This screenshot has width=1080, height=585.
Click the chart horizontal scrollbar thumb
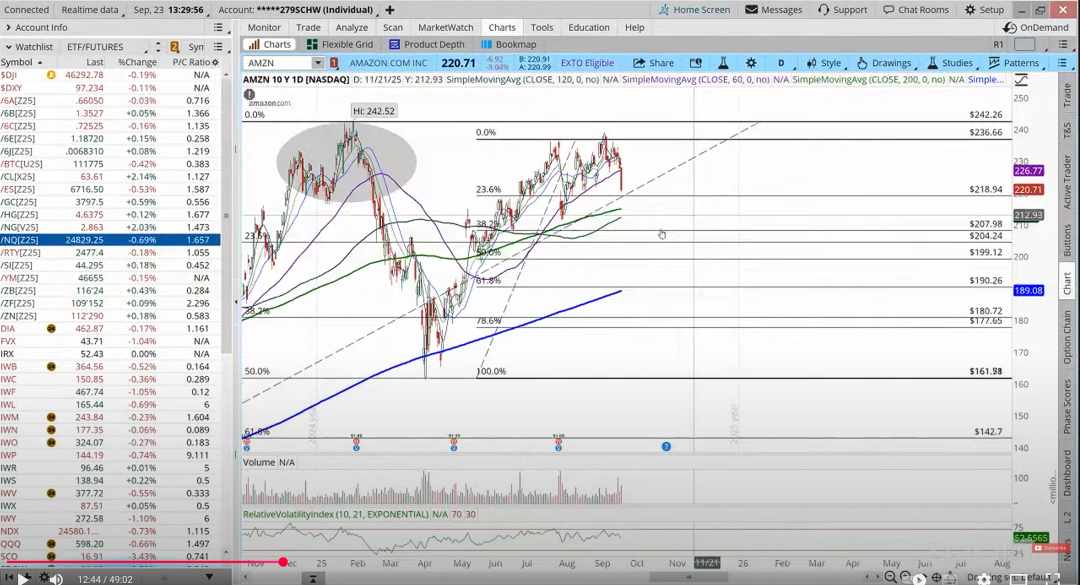pos(690,577)
